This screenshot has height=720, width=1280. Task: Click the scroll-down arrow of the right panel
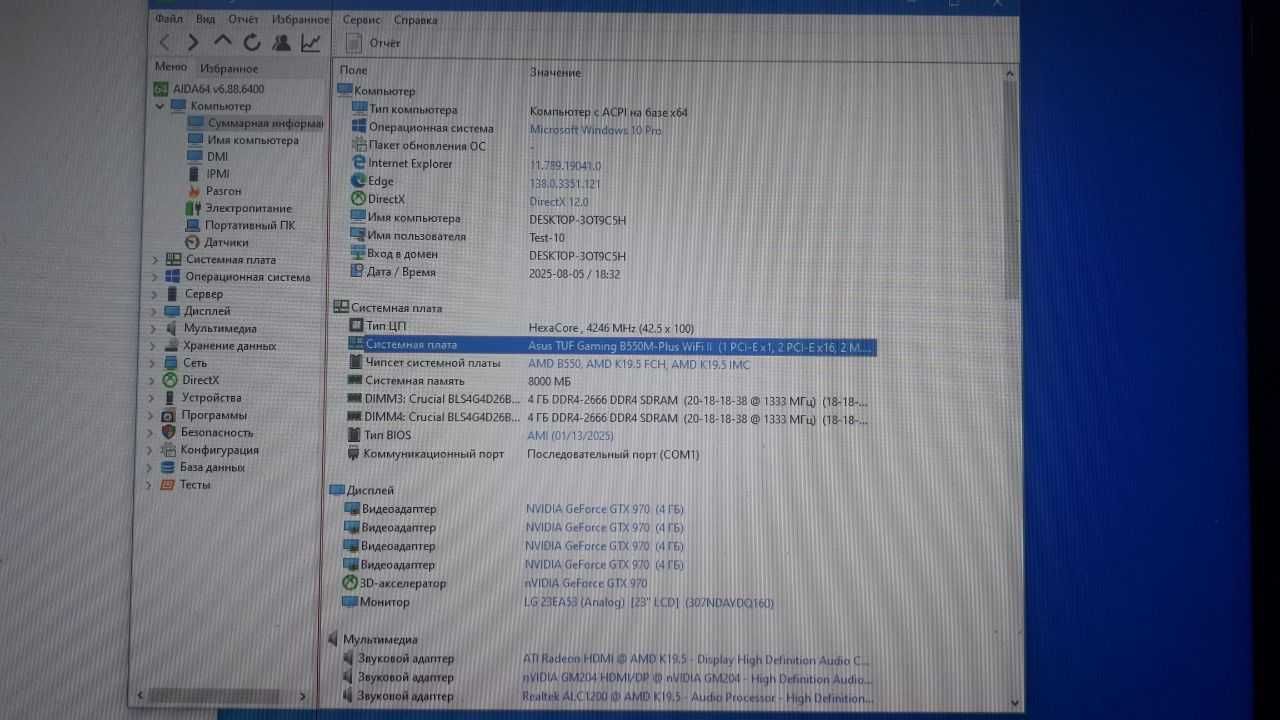pos(1013,703)
